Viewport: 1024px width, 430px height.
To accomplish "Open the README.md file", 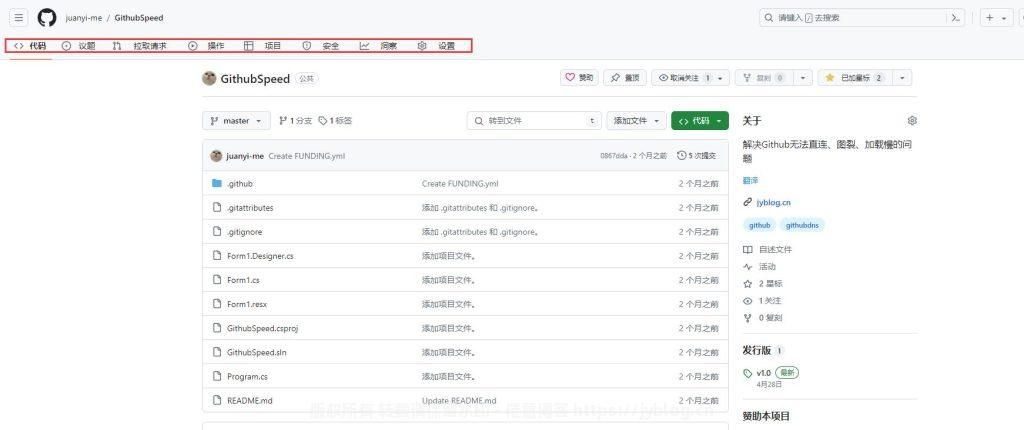I will (x=249, y=401).
